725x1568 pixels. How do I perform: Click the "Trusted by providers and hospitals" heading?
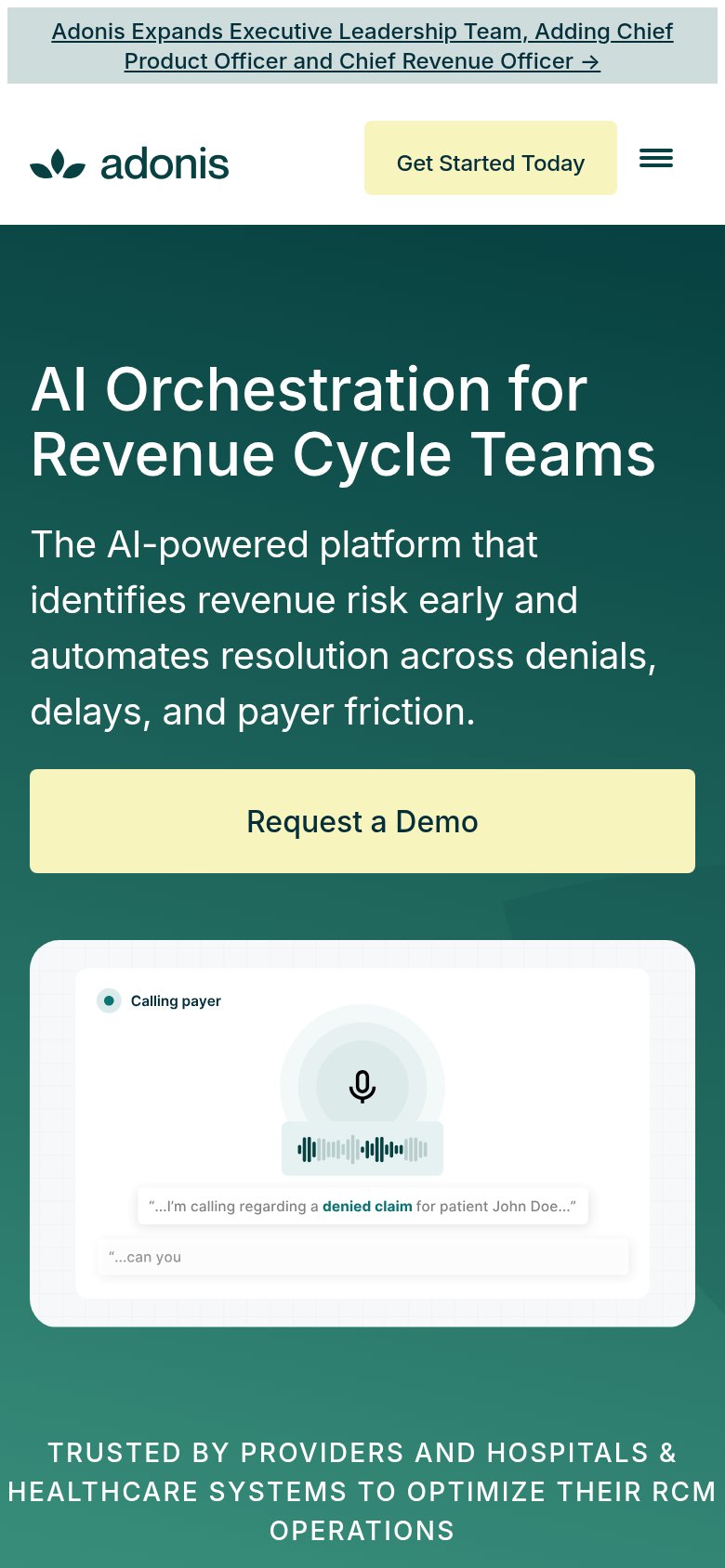click(x=362, y=1491)
